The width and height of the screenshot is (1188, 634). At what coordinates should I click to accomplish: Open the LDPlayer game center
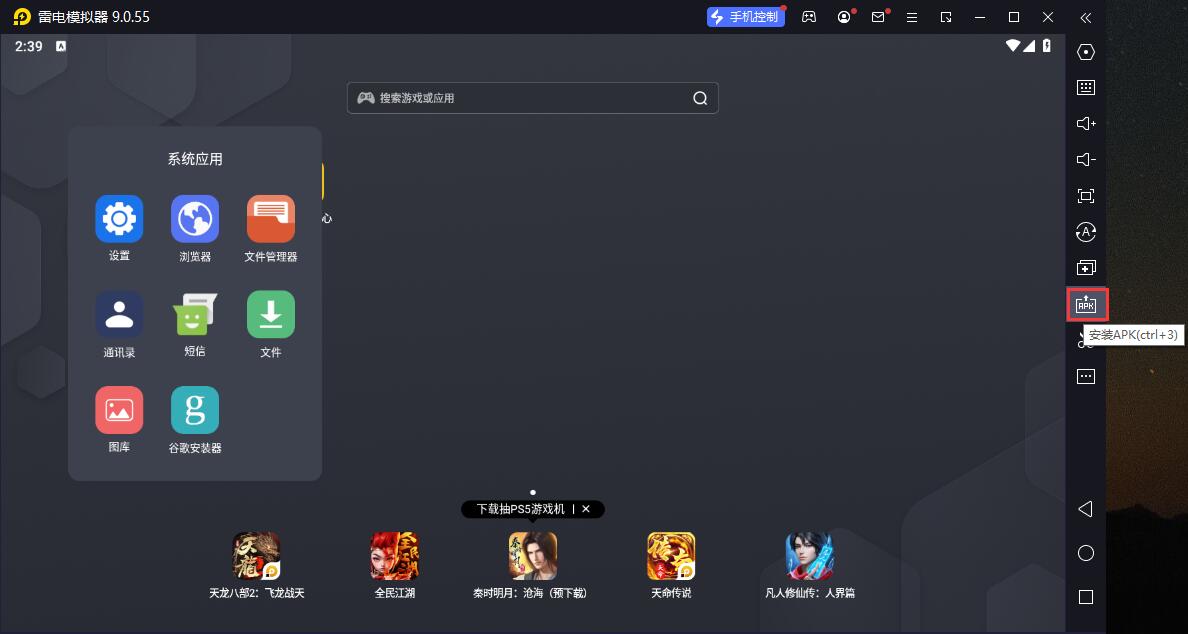coord(808,17)
